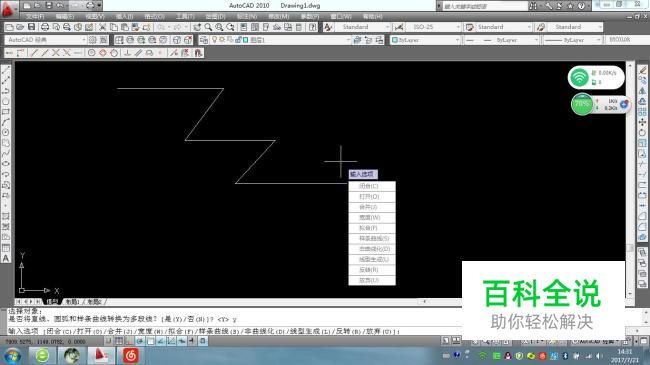The height and width of the screenshot is (365, 650).
Task: Open the text style Standard dropdown
Action: tap(363, 27)
